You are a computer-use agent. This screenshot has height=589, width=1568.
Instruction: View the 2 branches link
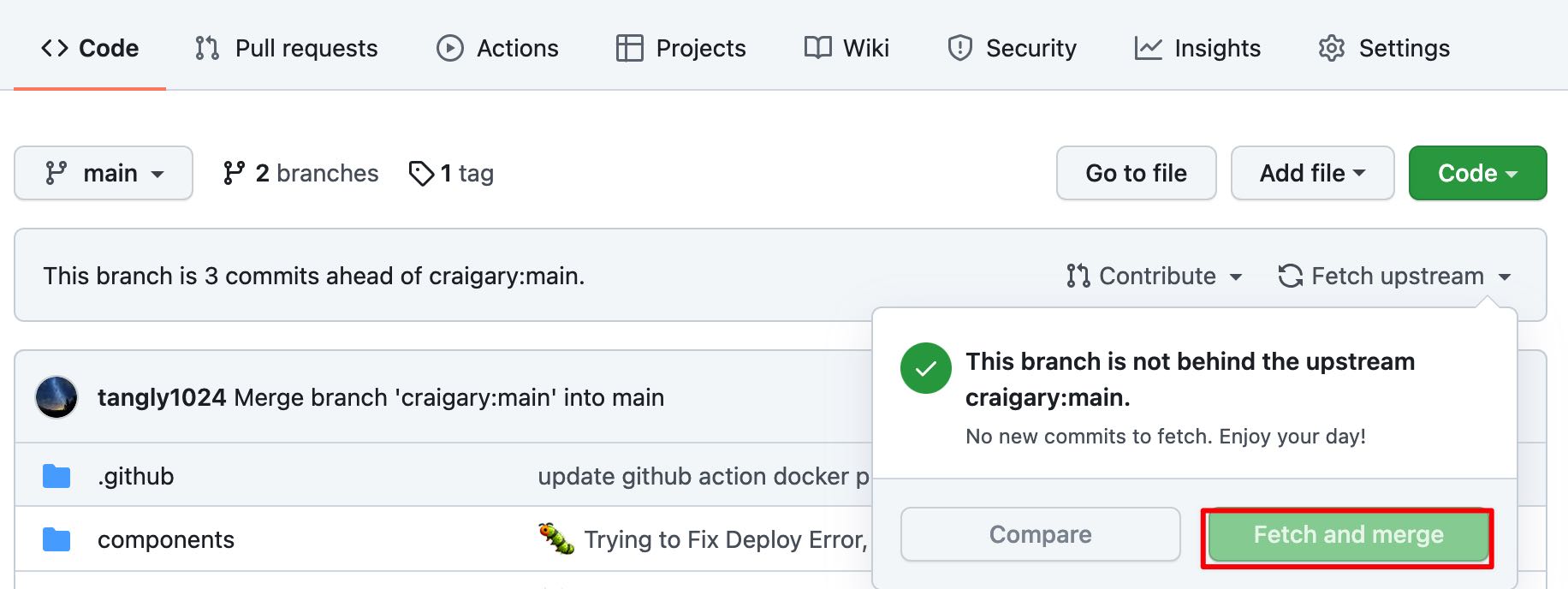tap(300, 173)
